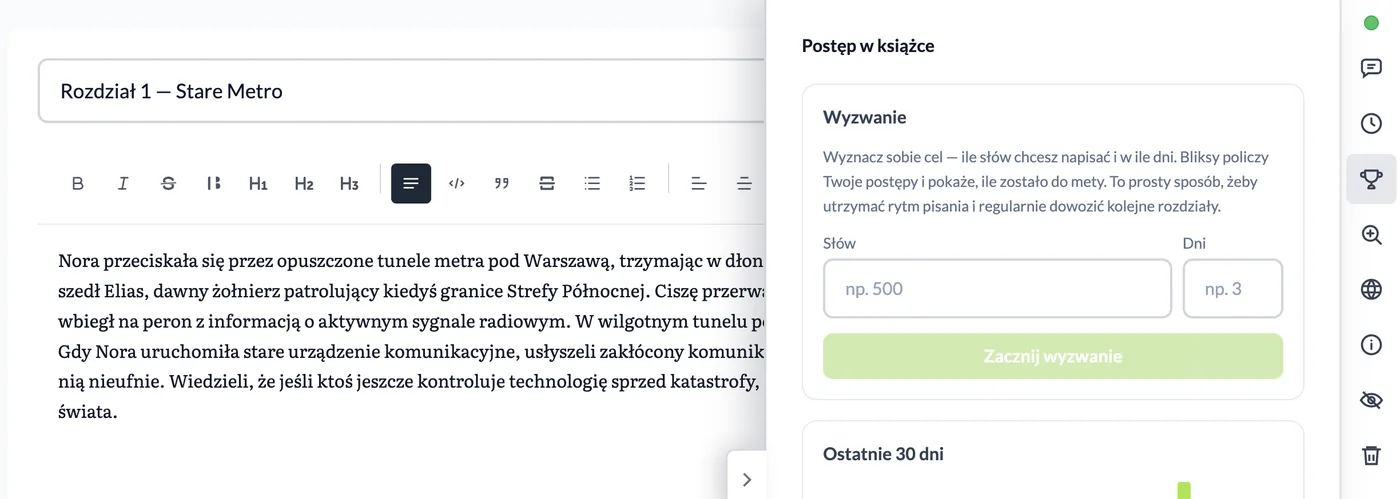This screenshot has width=1400, height=499.
Task: Open the search magnifier icon in the sidebar
Action: coord(1371,235)
